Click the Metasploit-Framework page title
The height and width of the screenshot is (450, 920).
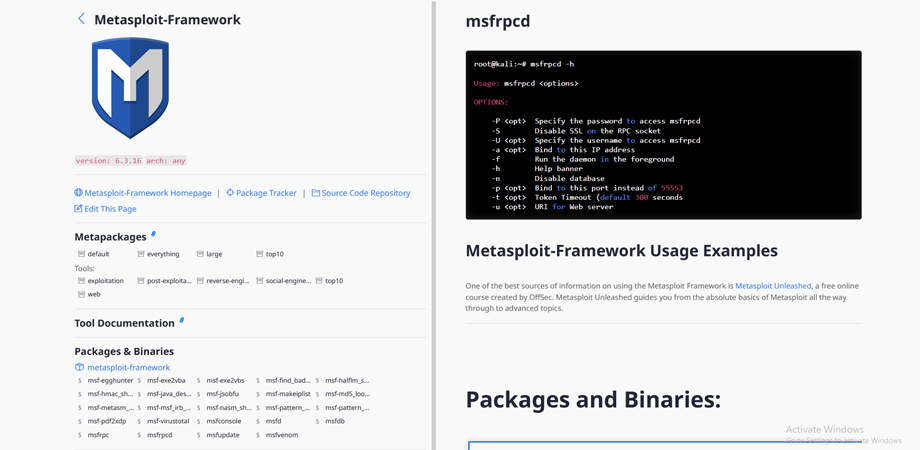tap(167, 19)
